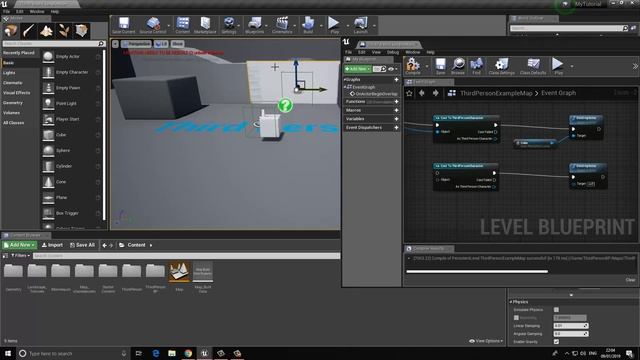Screen dimensions: 640x360
Task: Click Save in Level Blueprint toolbar
Action: coord(440,66)
